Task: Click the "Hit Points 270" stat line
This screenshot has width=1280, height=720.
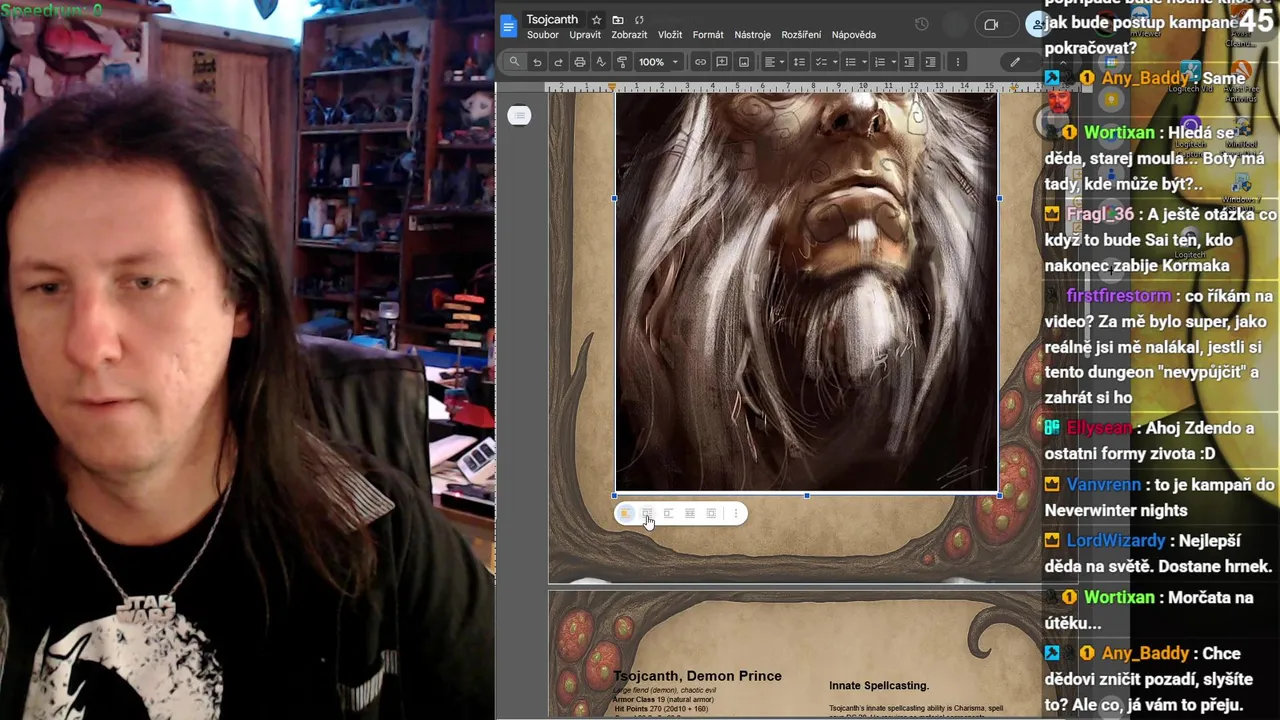Action: 661,709
